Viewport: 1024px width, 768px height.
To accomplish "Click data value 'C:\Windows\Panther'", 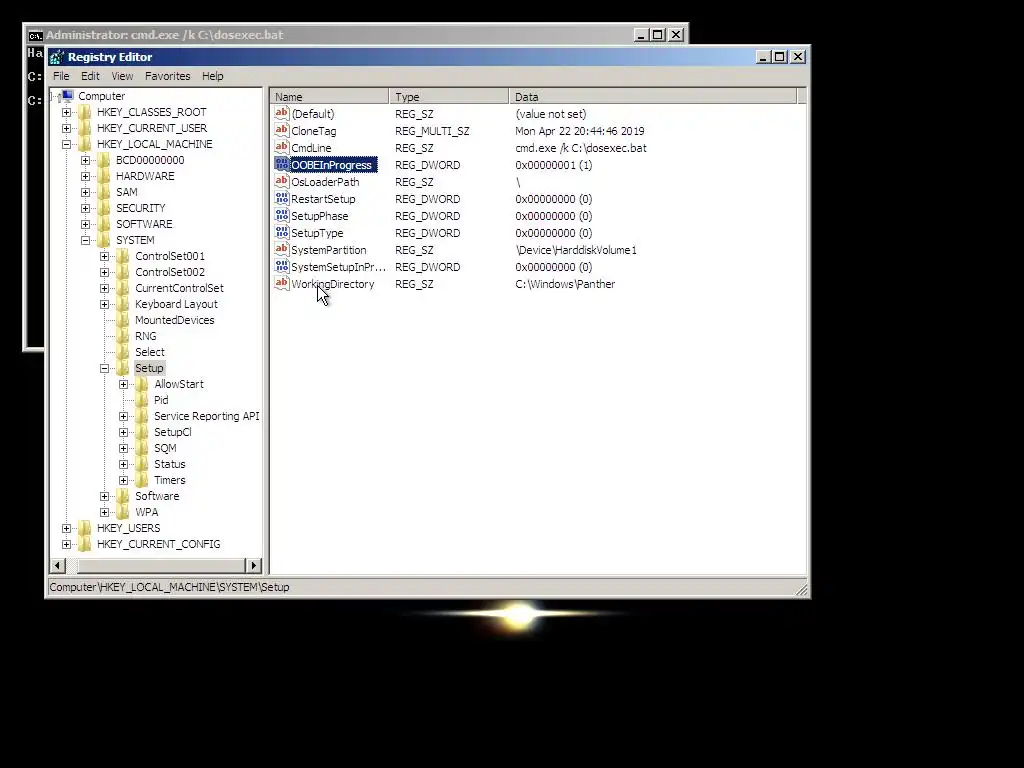I will click(565, 284).
